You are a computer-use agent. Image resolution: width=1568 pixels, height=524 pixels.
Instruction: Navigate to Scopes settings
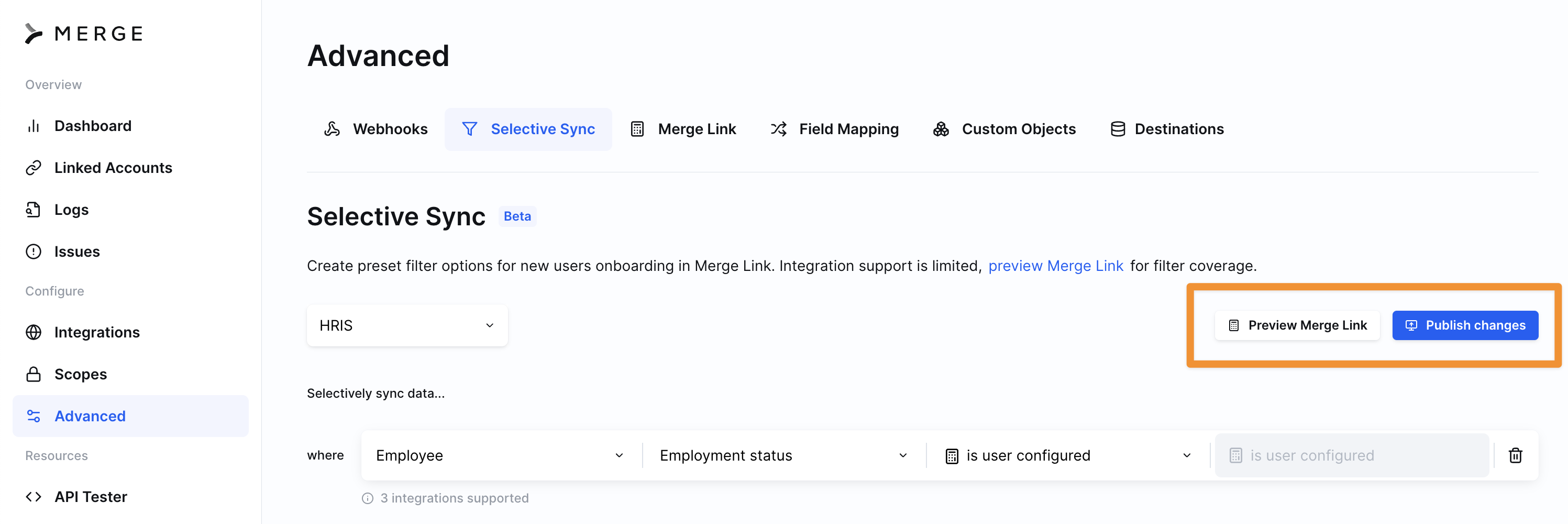tap(80, 374)
